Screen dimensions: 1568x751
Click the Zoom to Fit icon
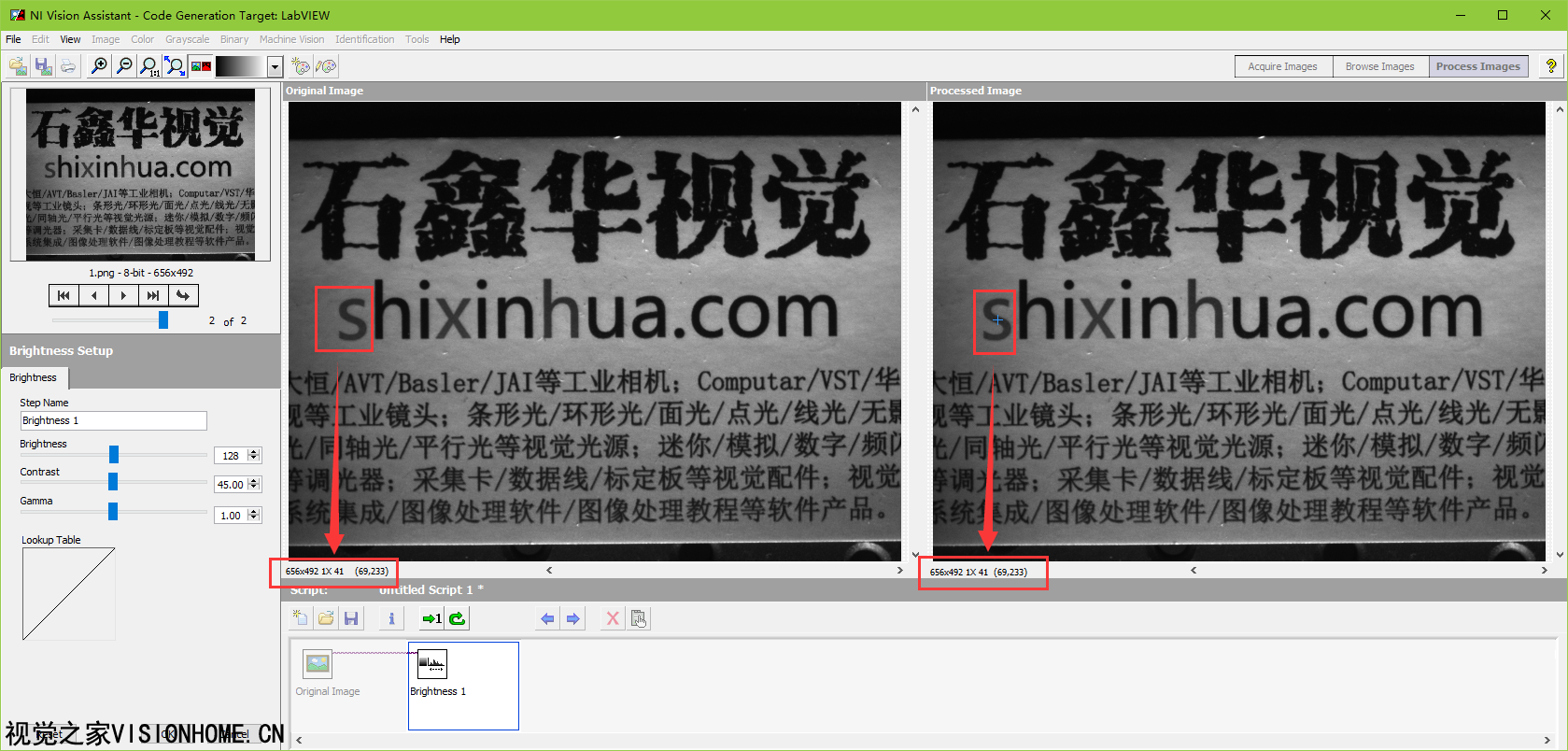(x=175, y=66)
